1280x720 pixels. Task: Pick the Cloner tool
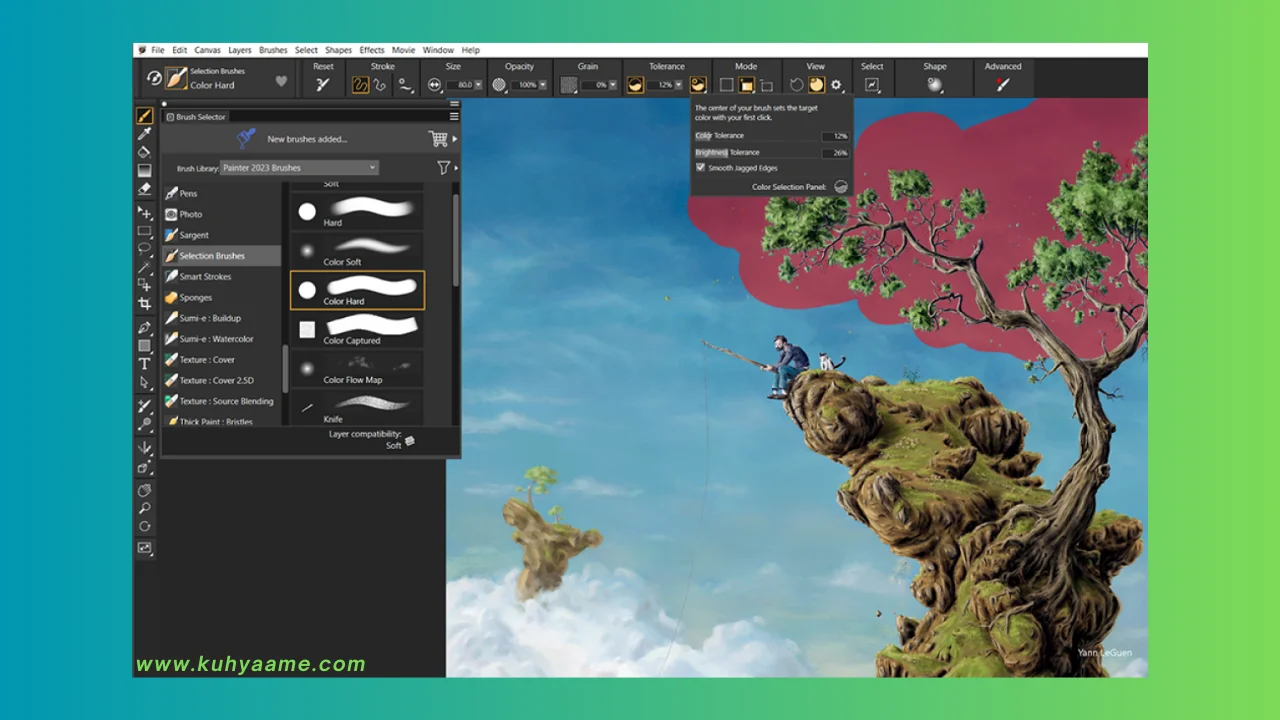point(144,405)
